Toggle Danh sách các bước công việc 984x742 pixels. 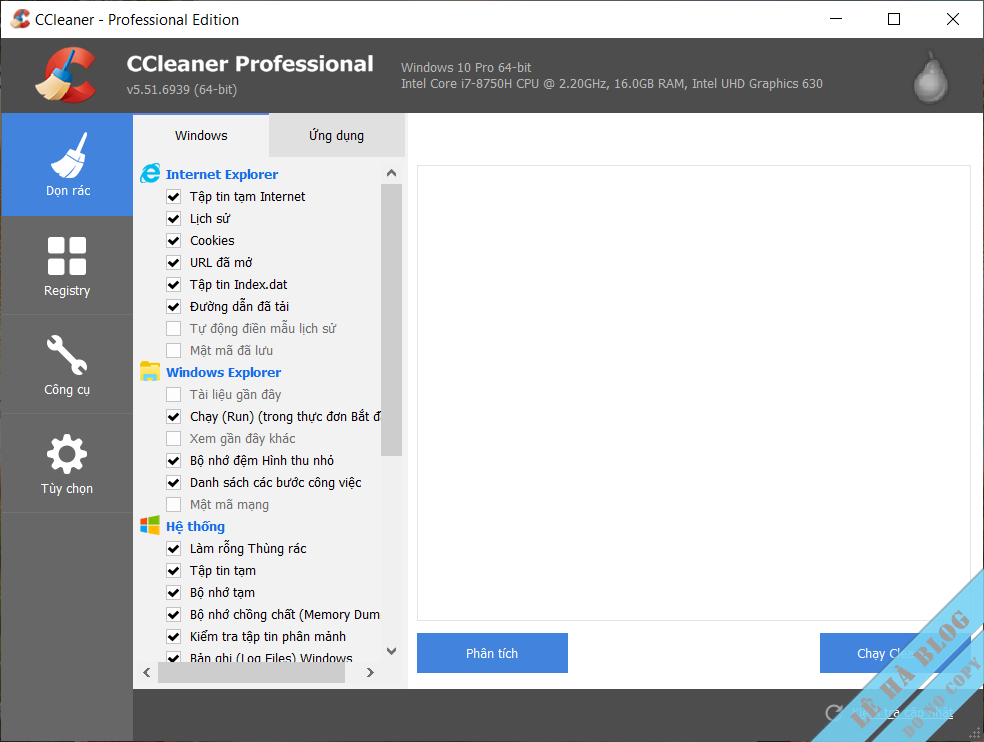[x=174, y=482]
